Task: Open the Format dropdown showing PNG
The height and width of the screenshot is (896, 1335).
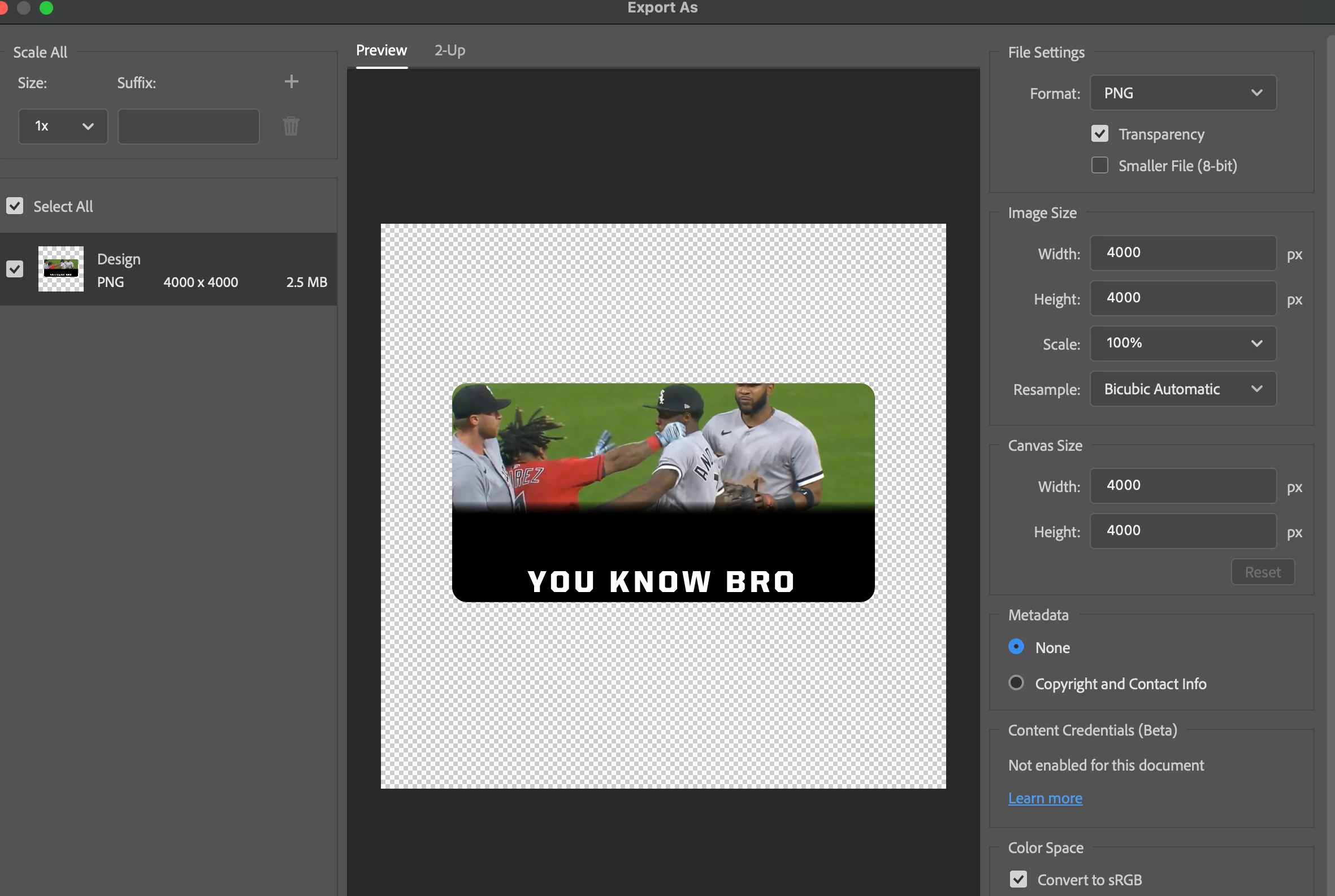Action: [x=1182, y=93]
